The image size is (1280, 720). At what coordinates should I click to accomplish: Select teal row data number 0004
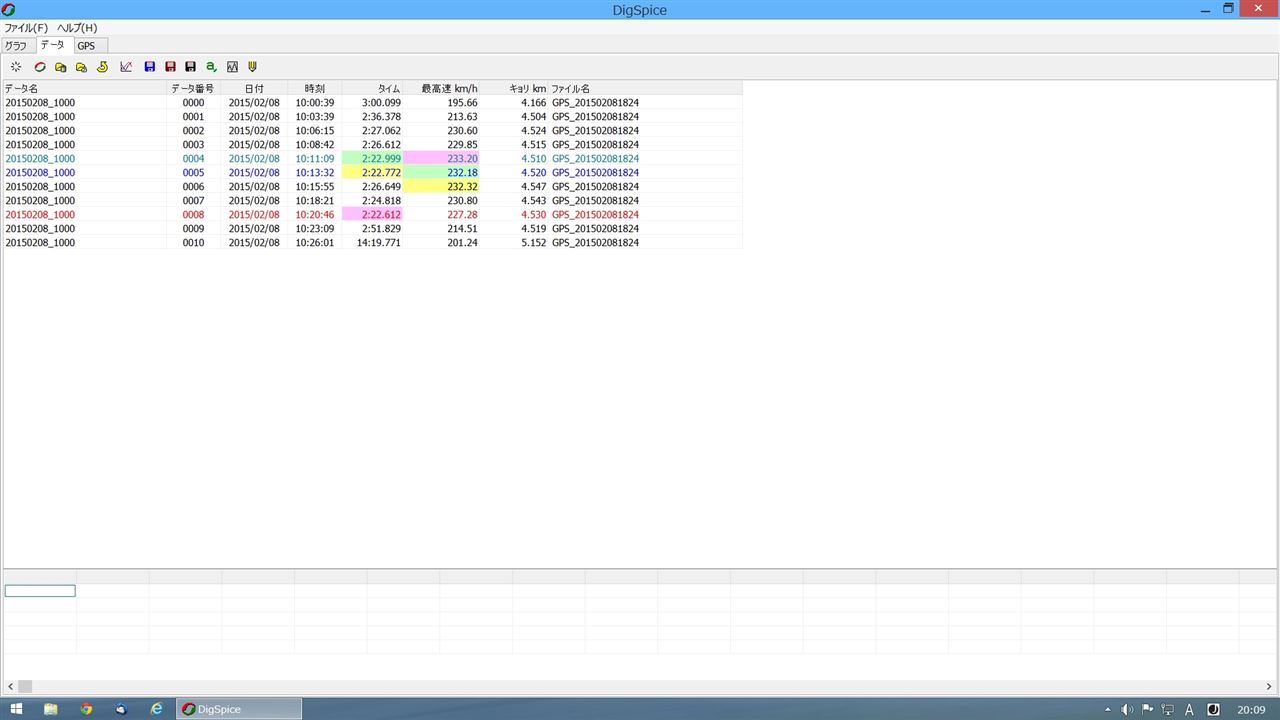193,159
